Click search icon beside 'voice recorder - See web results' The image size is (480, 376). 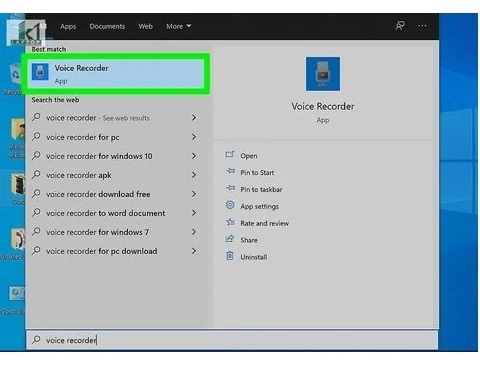pos(36,117)
